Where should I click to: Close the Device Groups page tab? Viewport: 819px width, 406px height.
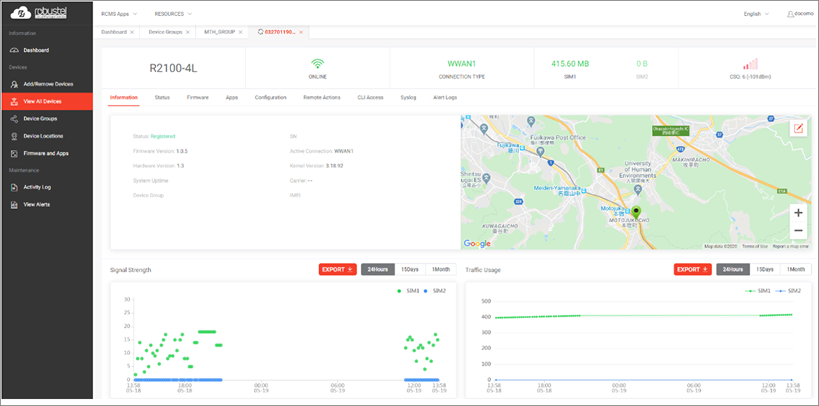[x=188, y=32]
